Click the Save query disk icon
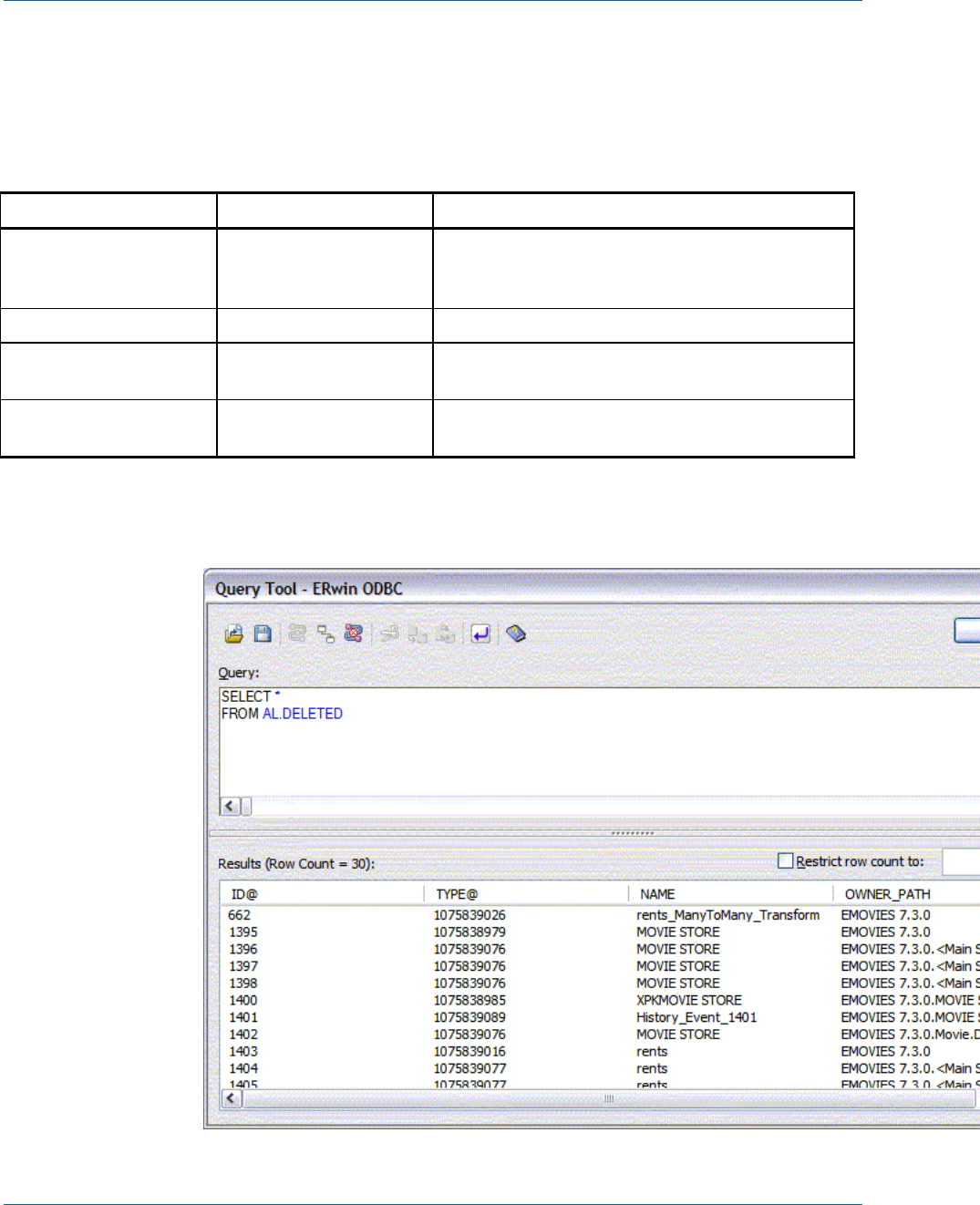 coord(263,633)
